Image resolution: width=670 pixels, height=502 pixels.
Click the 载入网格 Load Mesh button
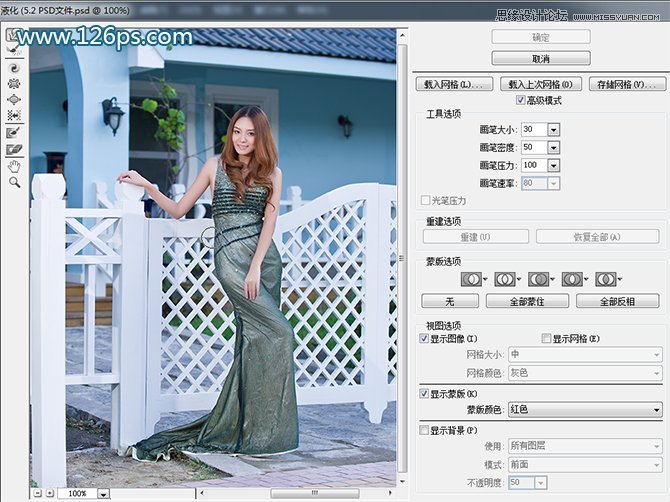[454, 84]
